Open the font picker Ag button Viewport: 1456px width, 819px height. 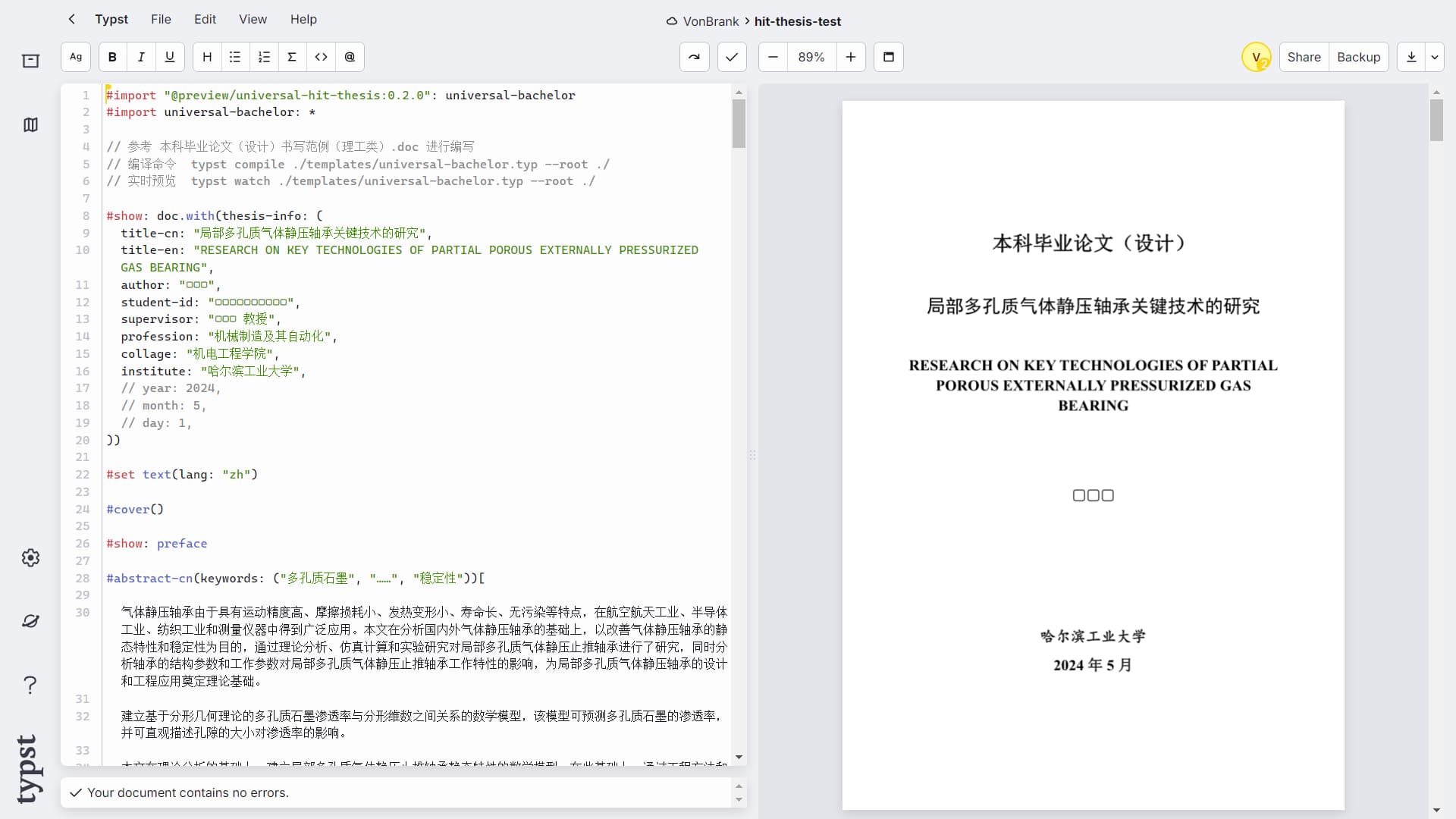click(x=76, y=57)
